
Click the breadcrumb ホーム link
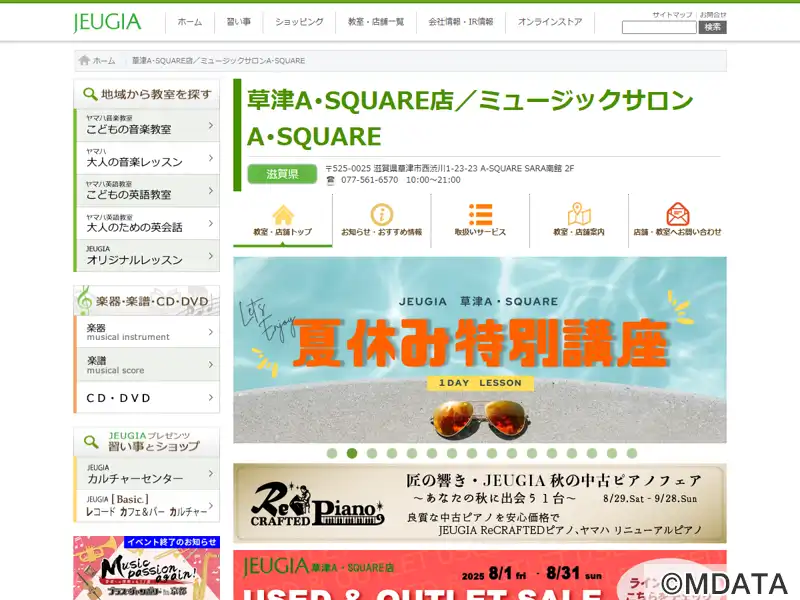[104, 61]
